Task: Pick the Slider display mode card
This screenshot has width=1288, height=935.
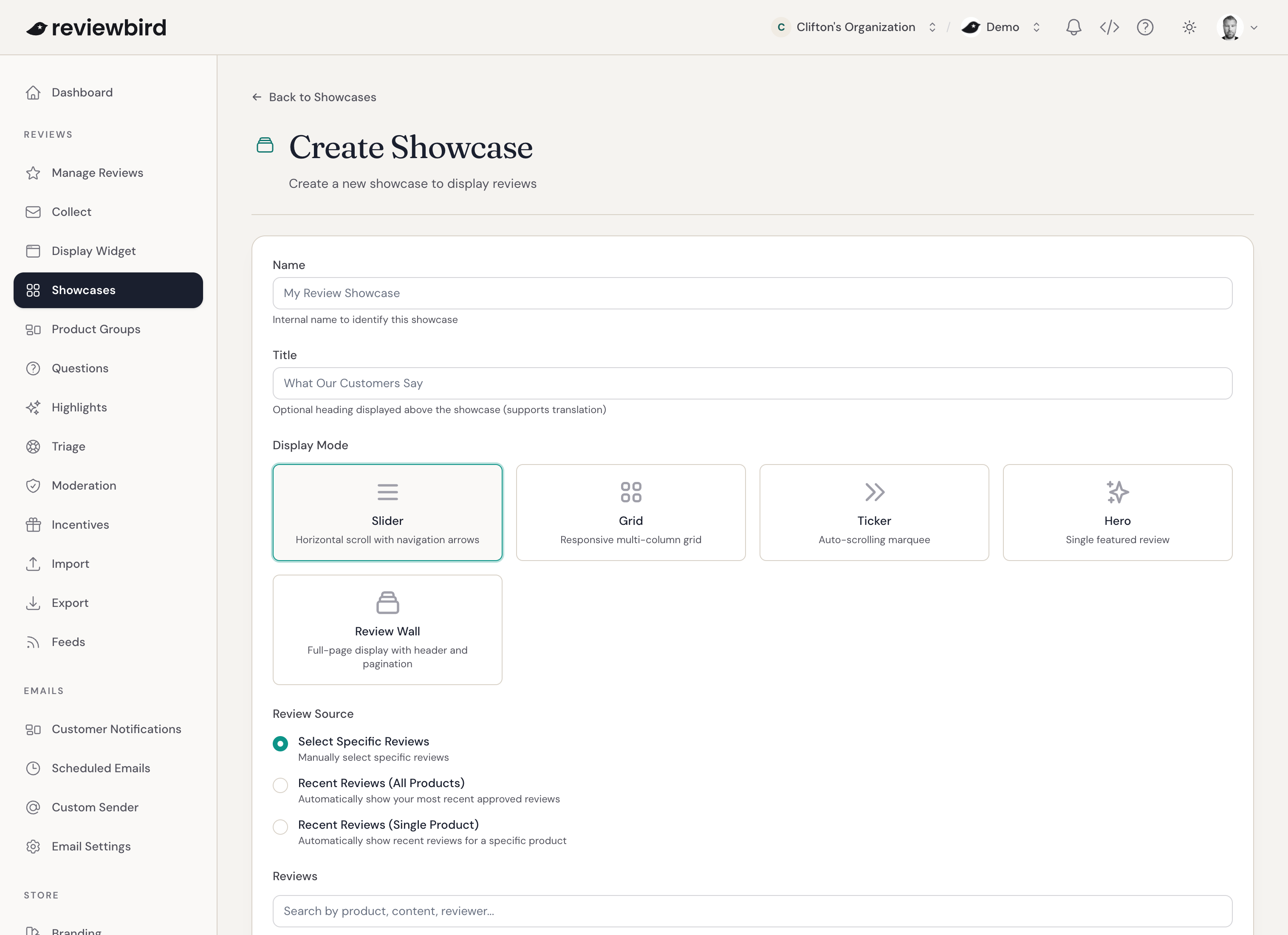Action: coord(387,513)
